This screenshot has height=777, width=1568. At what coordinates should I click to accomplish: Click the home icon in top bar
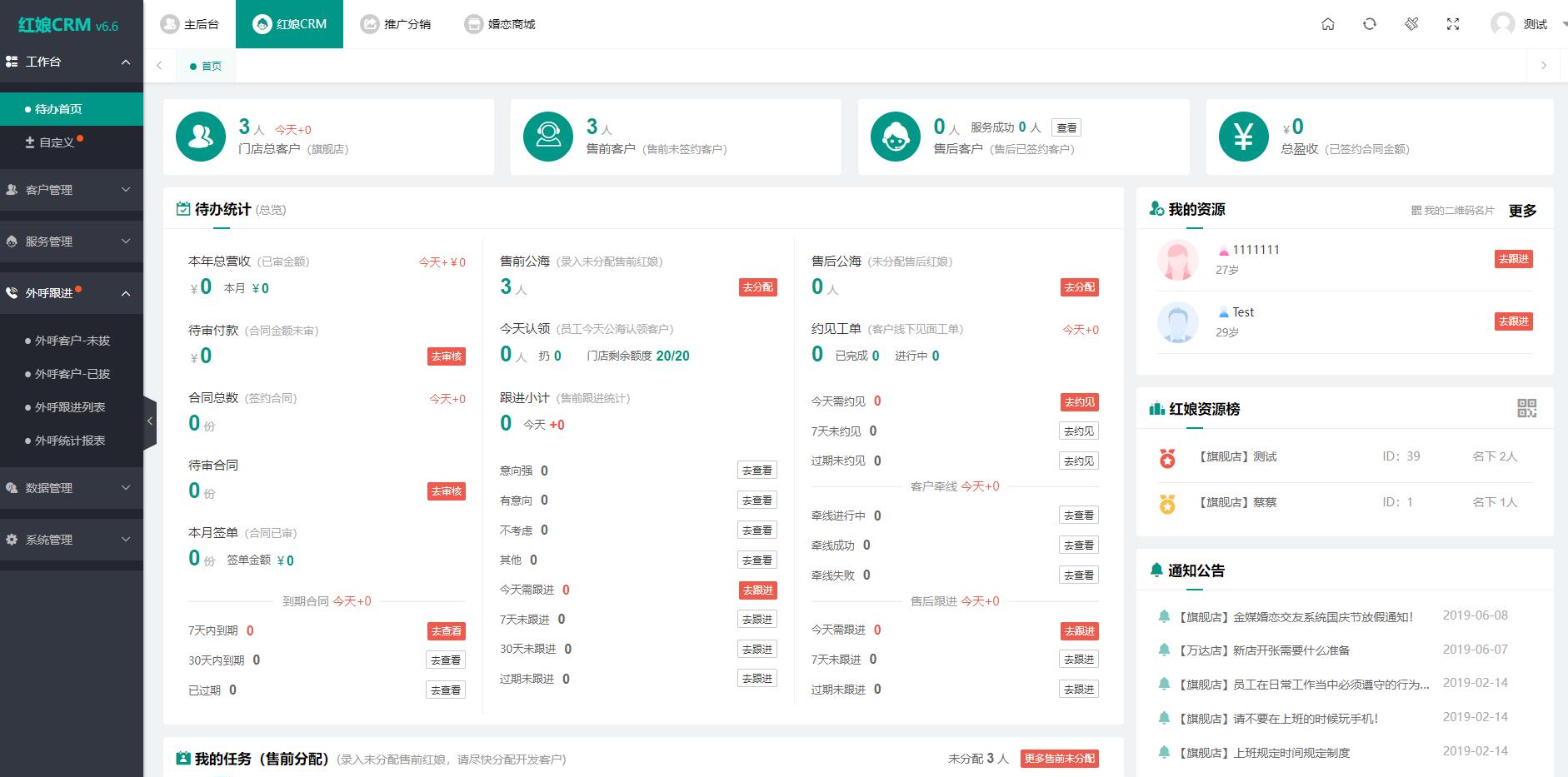(x=1328, y=24)
